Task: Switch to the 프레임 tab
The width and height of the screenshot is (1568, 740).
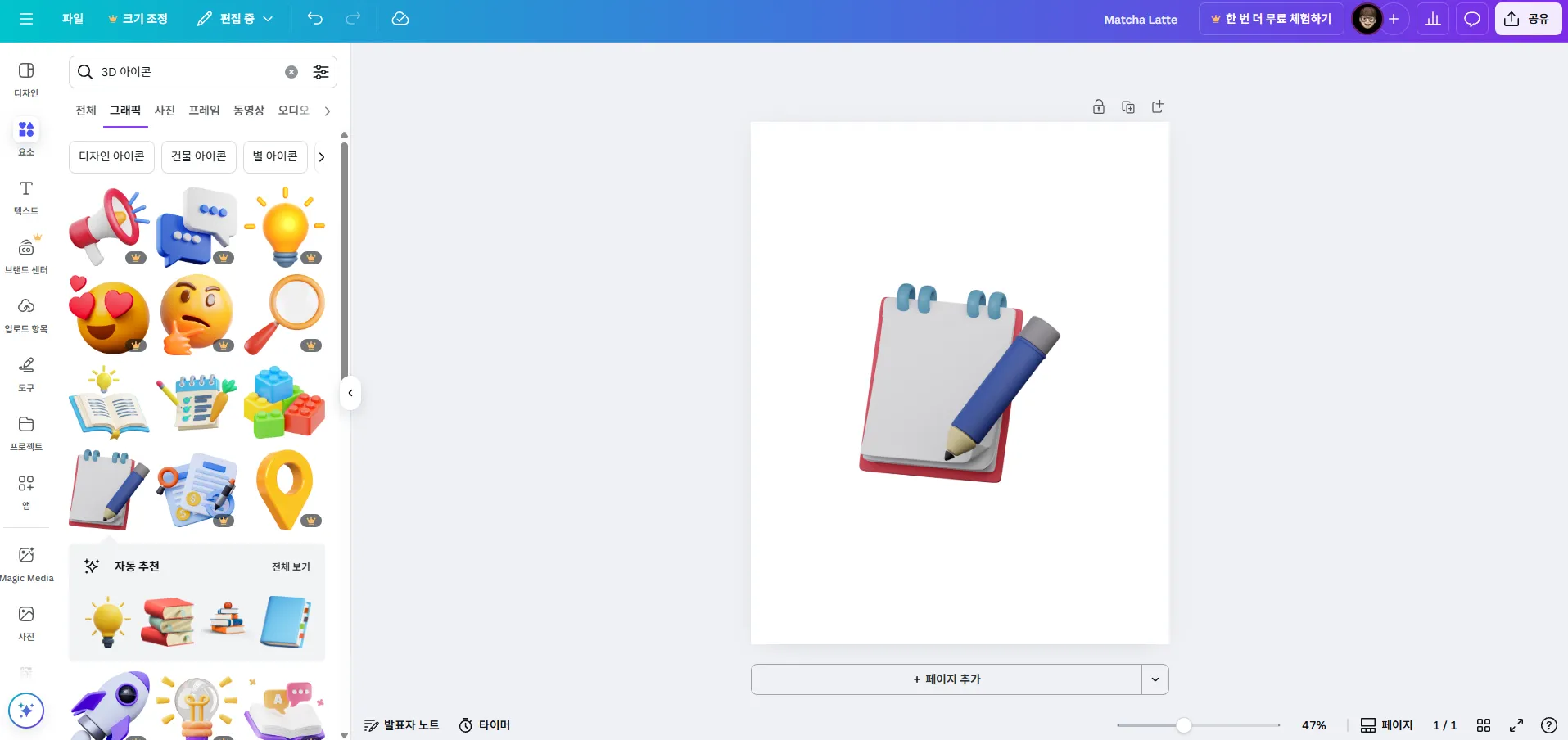Action: [204, 111]
